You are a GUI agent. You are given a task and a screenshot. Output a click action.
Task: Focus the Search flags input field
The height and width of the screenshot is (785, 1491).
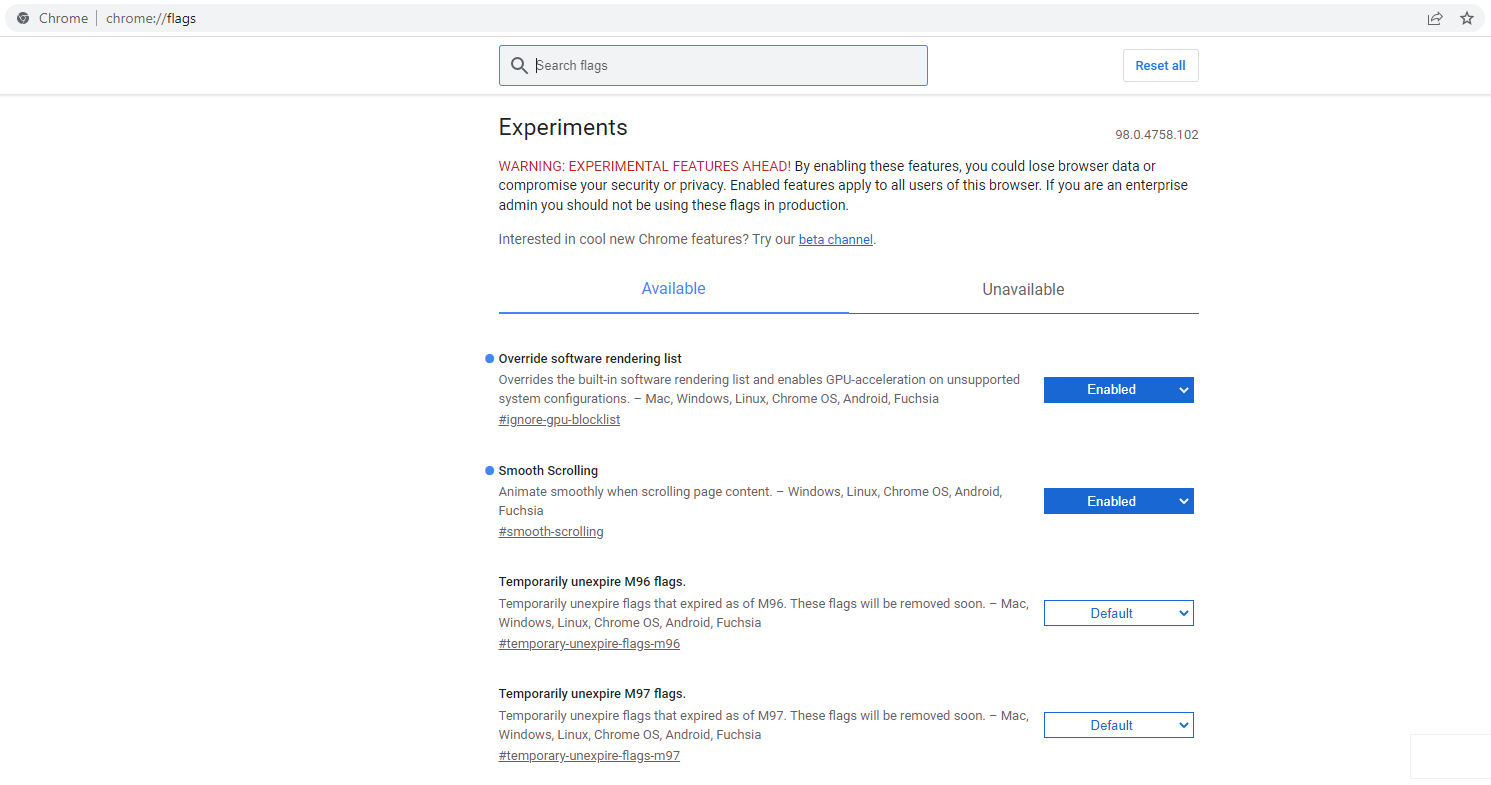(725, 66)
